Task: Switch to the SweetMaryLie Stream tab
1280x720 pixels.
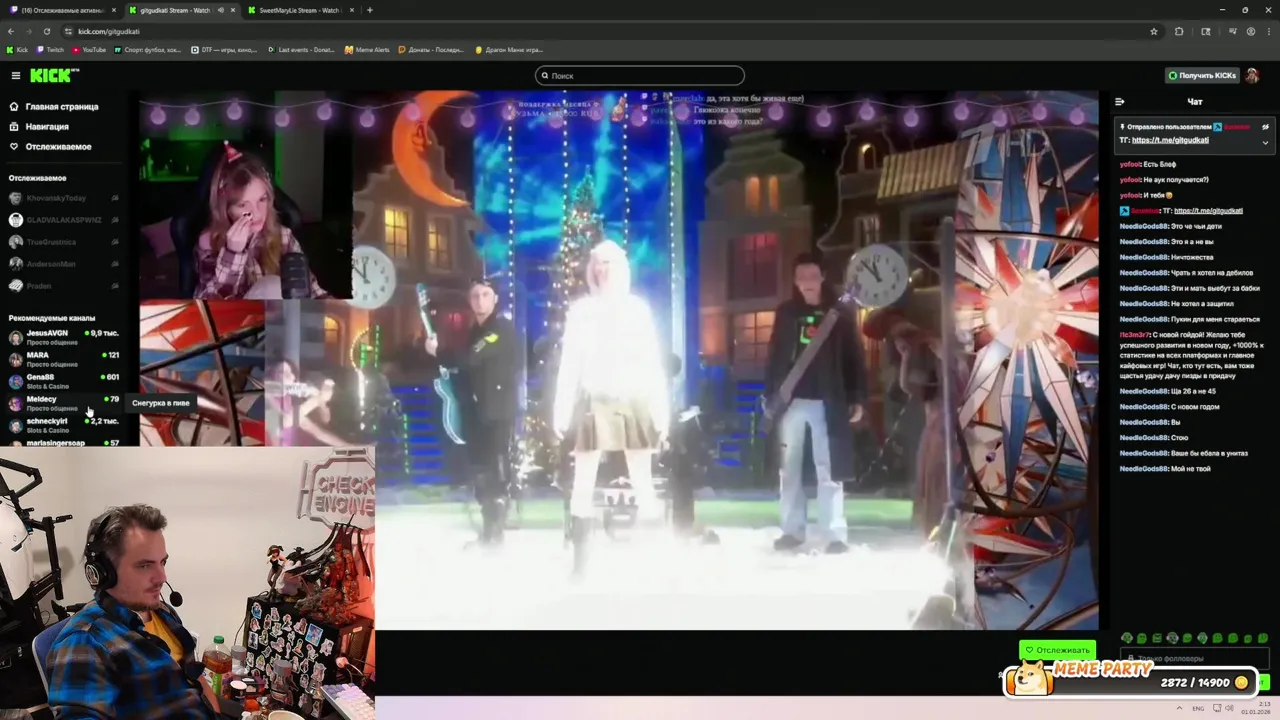Action: [300, 10]
